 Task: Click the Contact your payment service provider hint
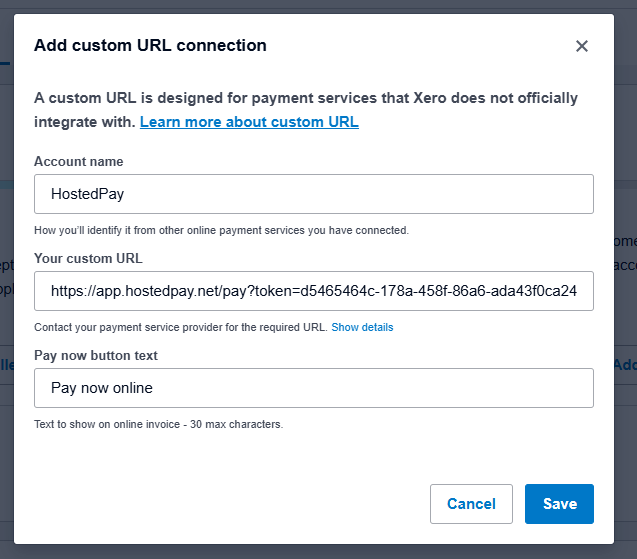click(x=181, y=327)
